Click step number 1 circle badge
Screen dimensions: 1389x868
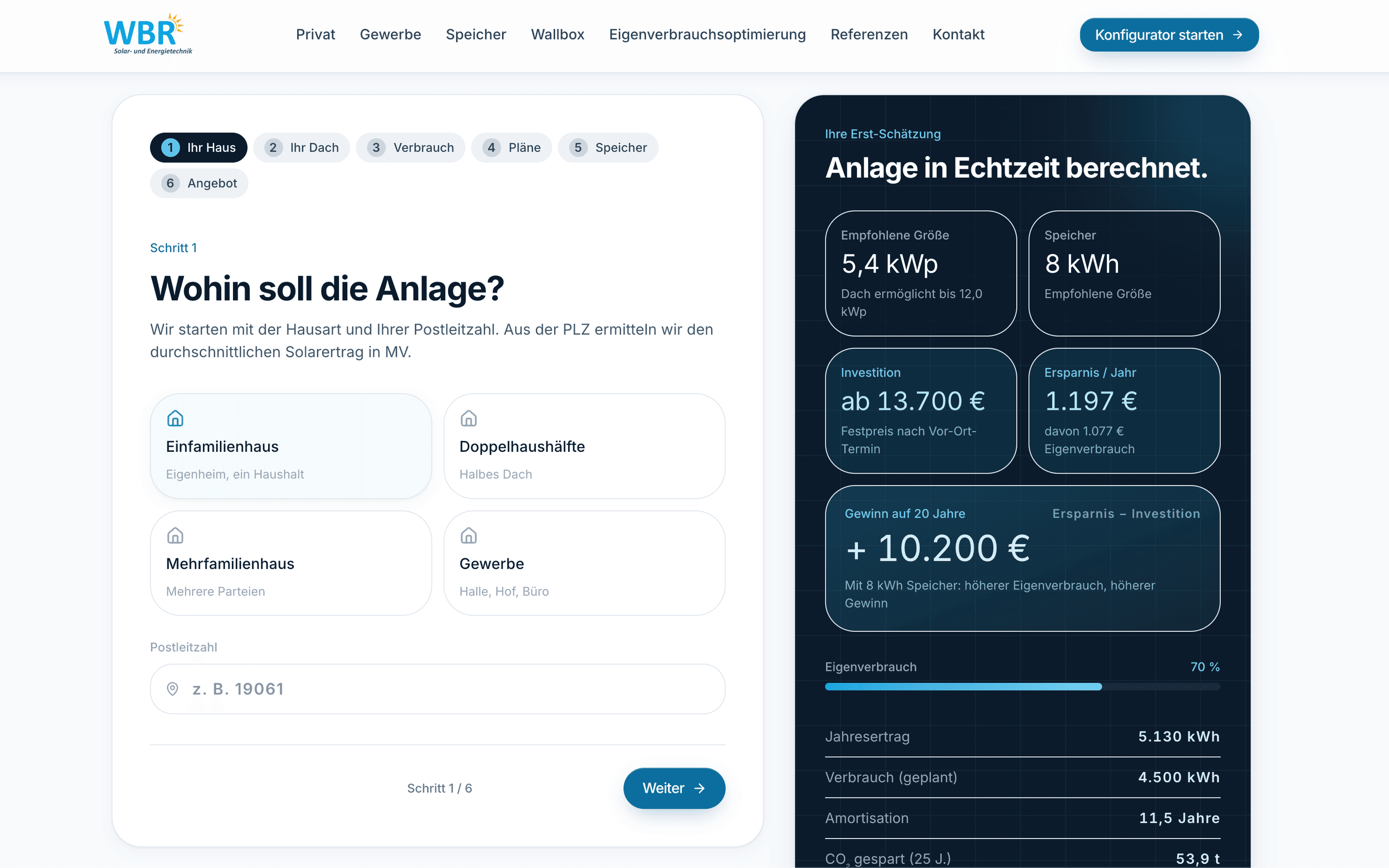pyautogui.click(x=170, y=148)
